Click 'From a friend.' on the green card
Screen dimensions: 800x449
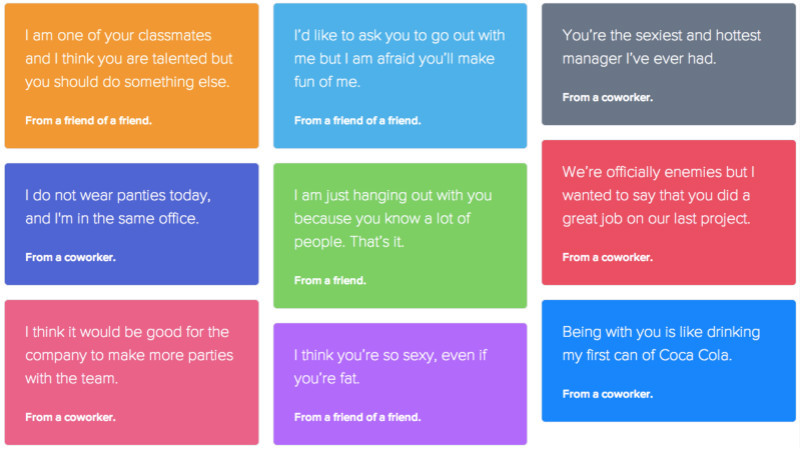(x=330, y=281)
